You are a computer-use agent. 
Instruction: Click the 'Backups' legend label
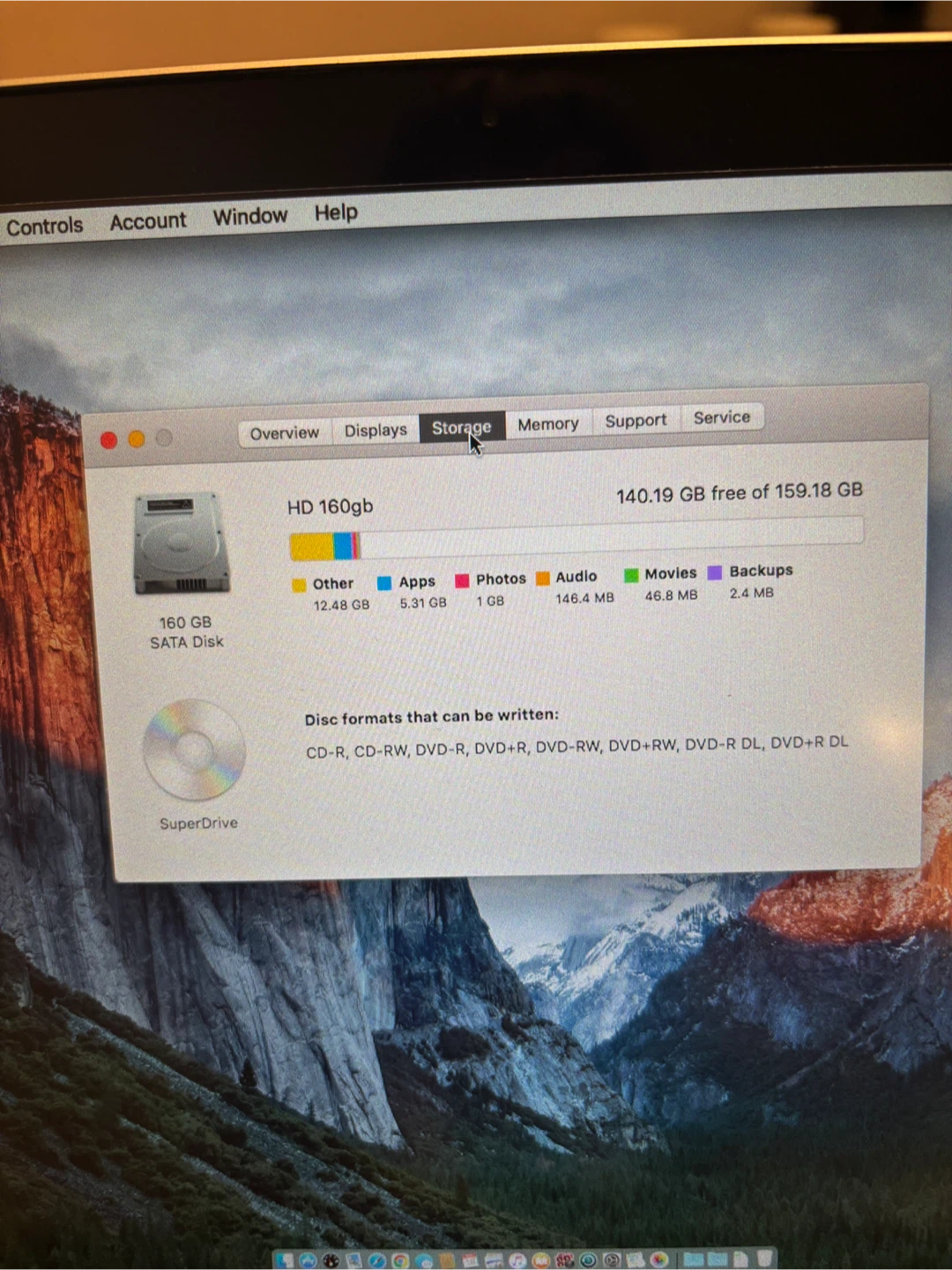point(761,571)
